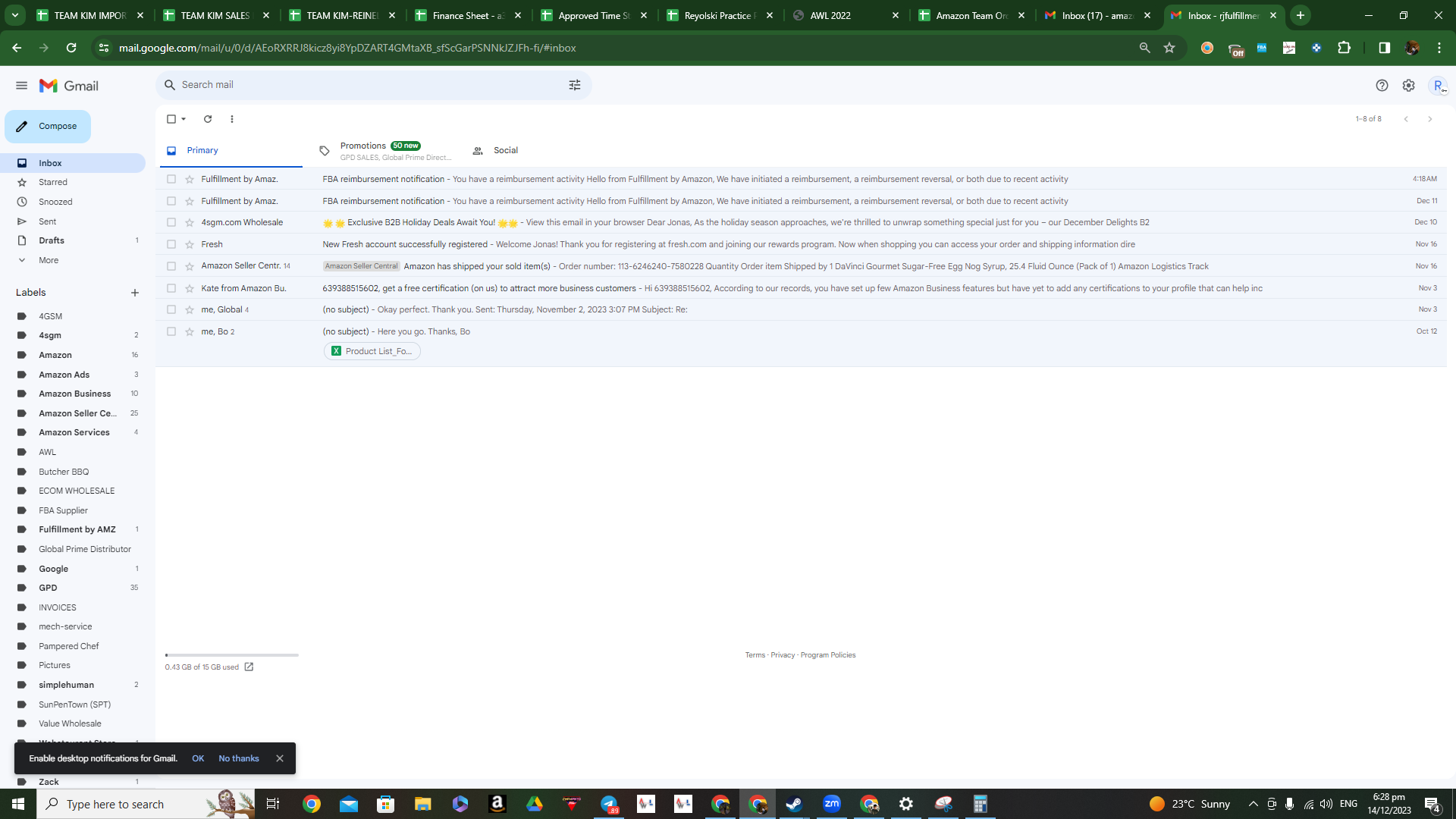The height and width of the screenshot is (819, 1456).
Task: Star the 4sgm.com Wholesale email
Action: point(190,223)
